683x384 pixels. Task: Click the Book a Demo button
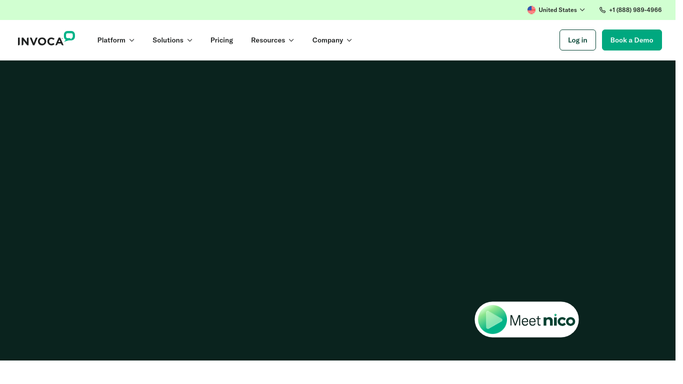[632, 40]
